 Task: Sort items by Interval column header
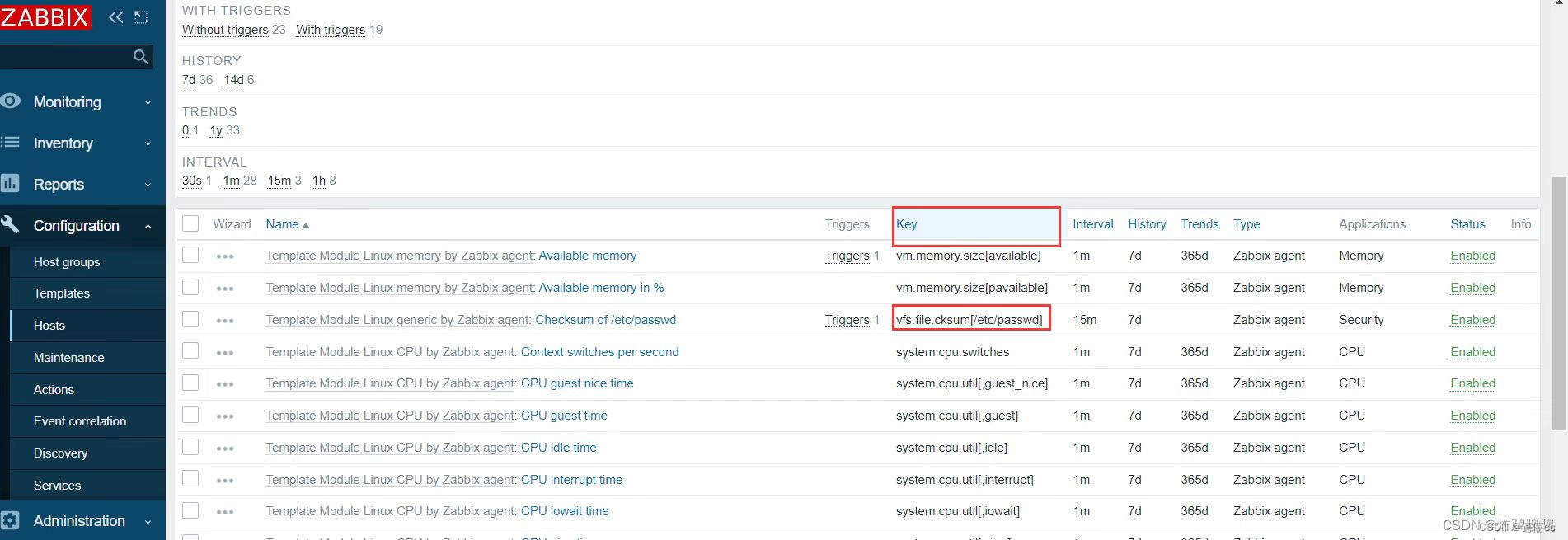[1092, 224]
